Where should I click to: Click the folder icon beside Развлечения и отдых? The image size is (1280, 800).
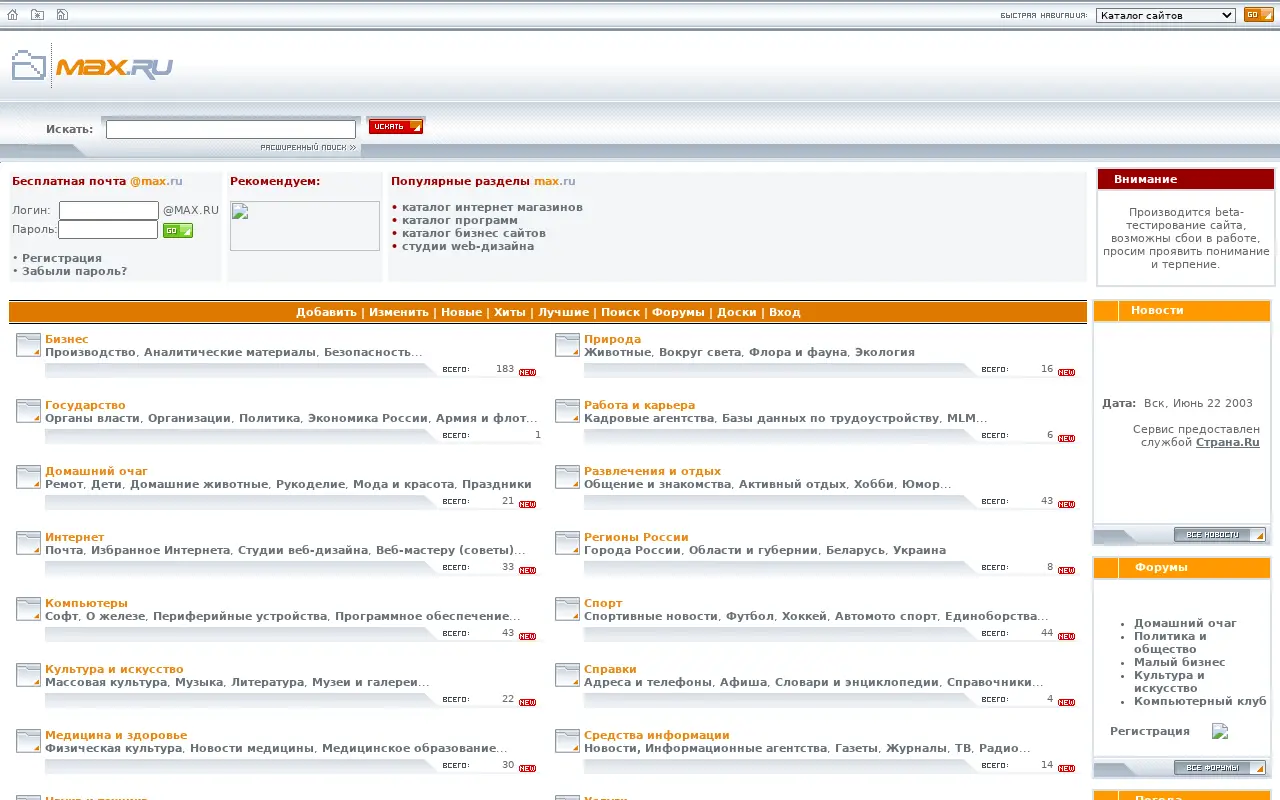(x=567, y=477)
